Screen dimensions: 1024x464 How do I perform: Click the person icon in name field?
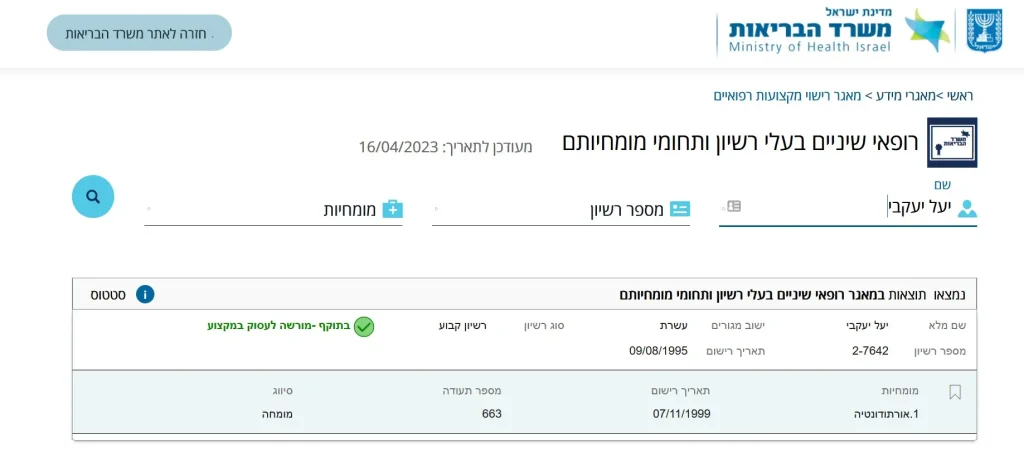click(x=967, y=208)
